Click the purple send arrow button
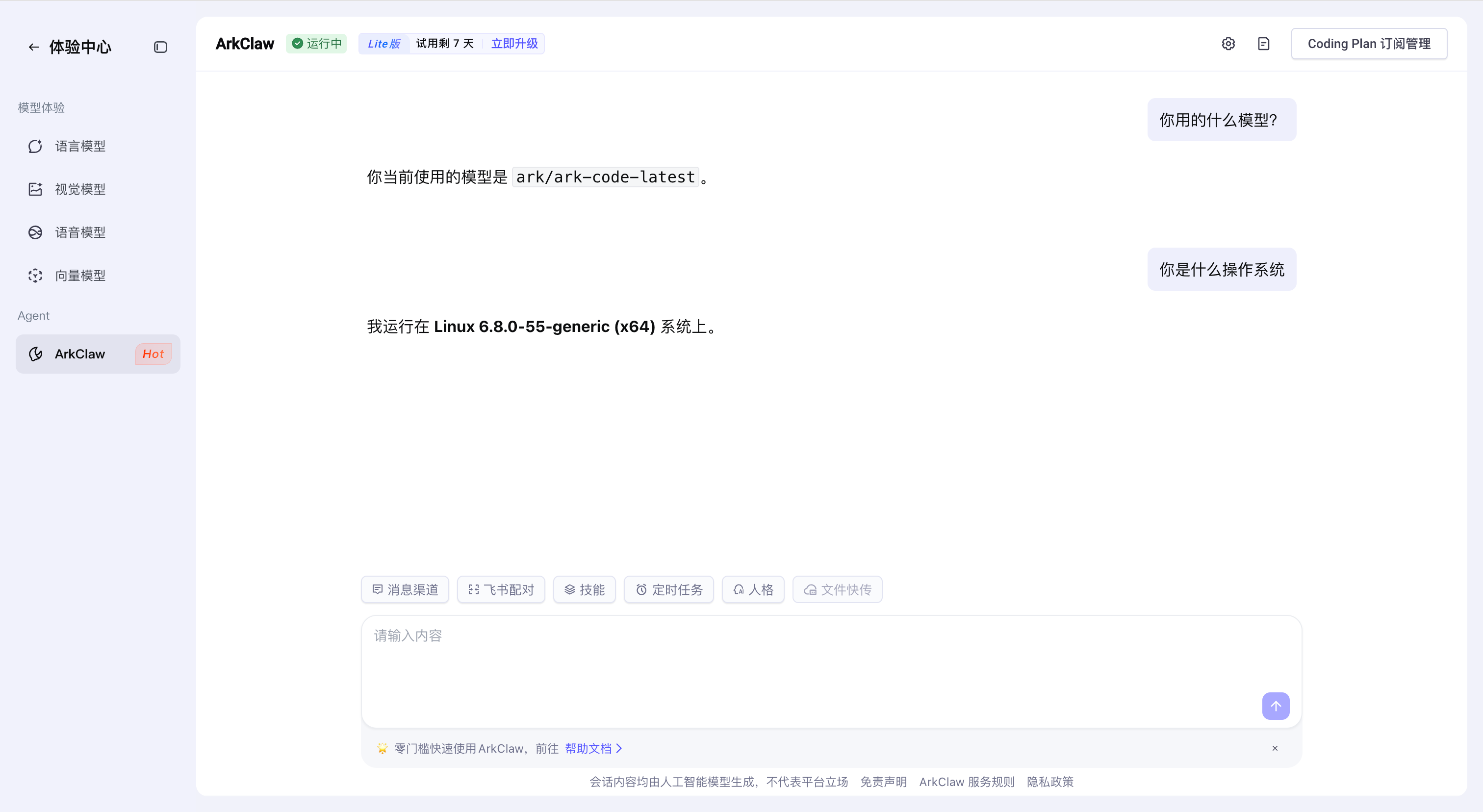The image size is (1483, 812). tap(1276, 706)
